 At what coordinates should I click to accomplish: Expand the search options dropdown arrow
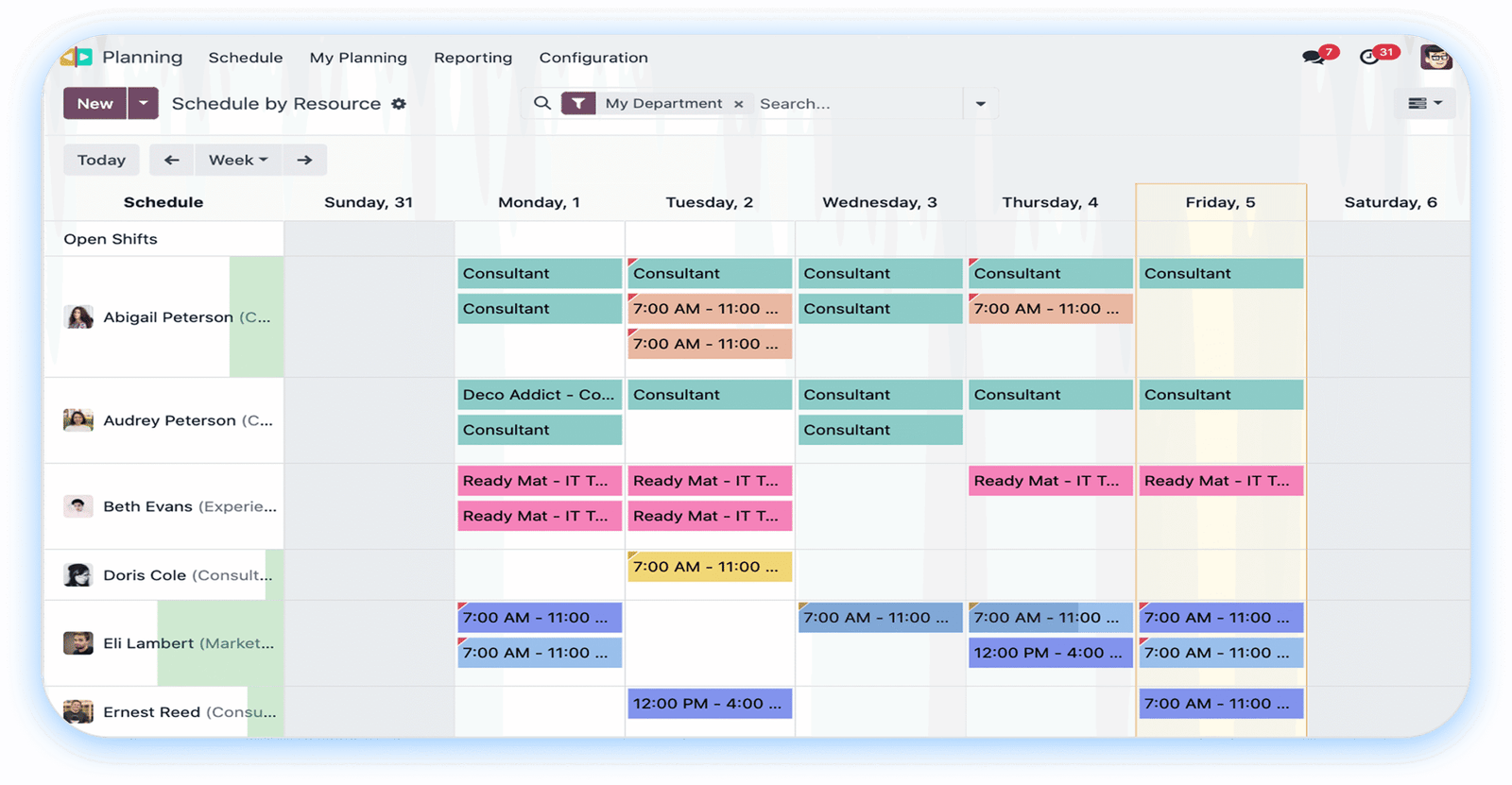tap(980, 104)
